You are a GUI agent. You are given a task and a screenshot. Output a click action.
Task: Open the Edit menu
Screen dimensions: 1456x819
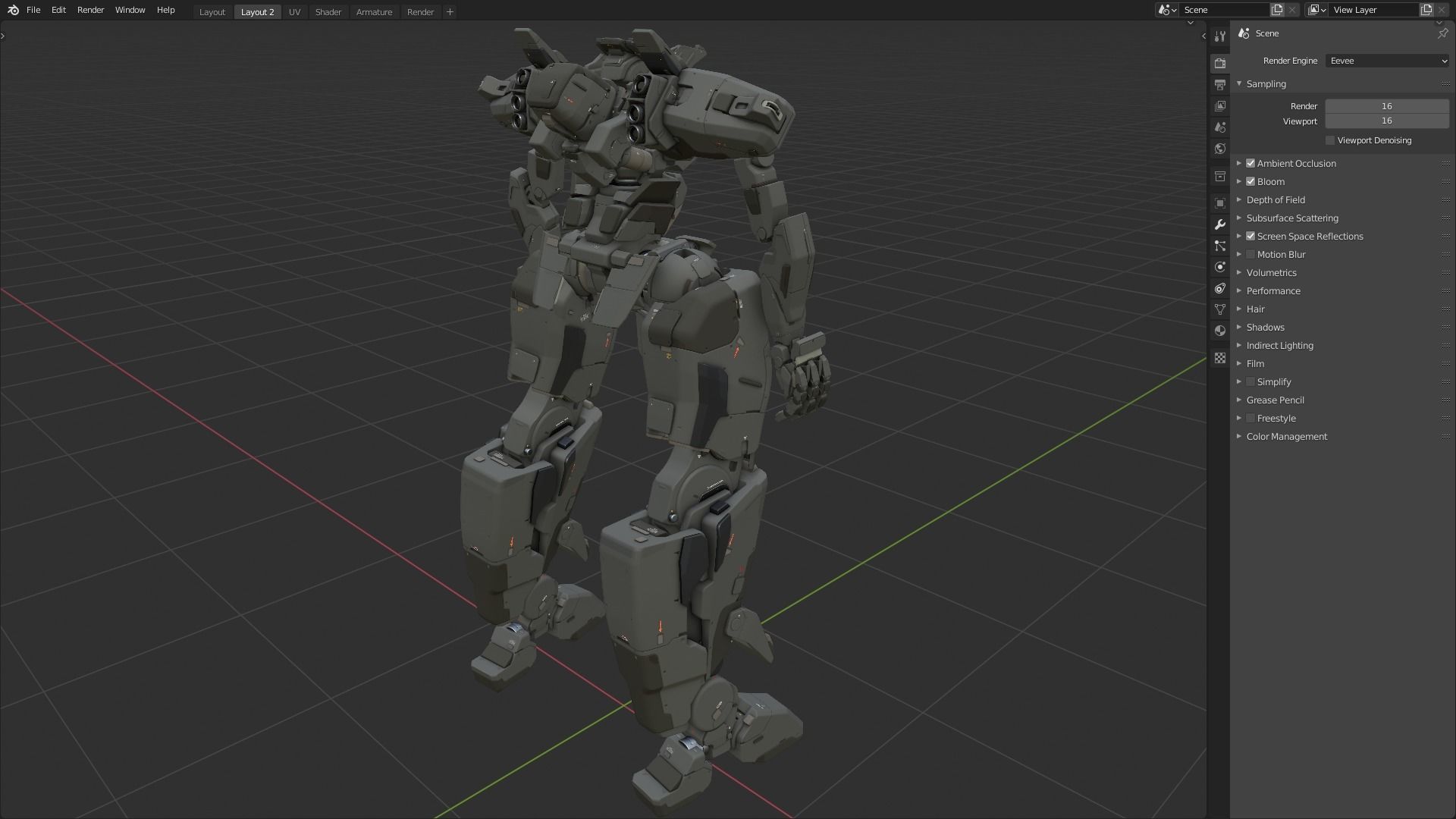point(58,10)
